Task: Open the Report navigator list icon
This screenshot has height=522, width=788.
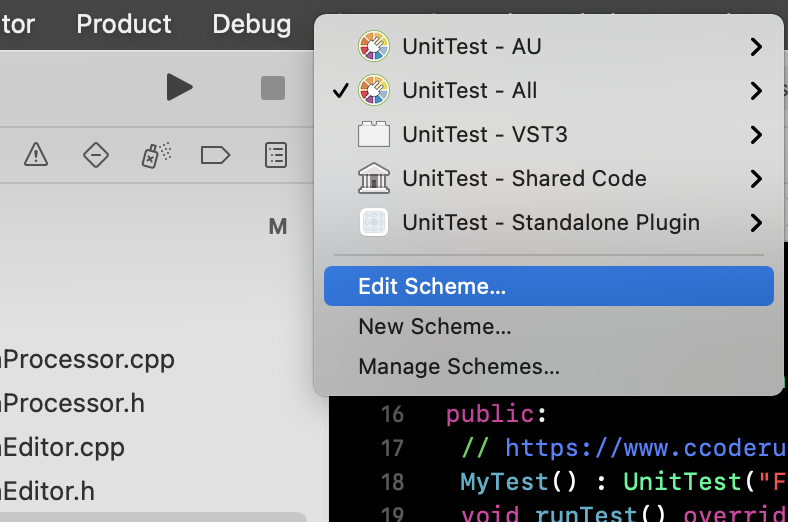Action: tap(276, 154)
